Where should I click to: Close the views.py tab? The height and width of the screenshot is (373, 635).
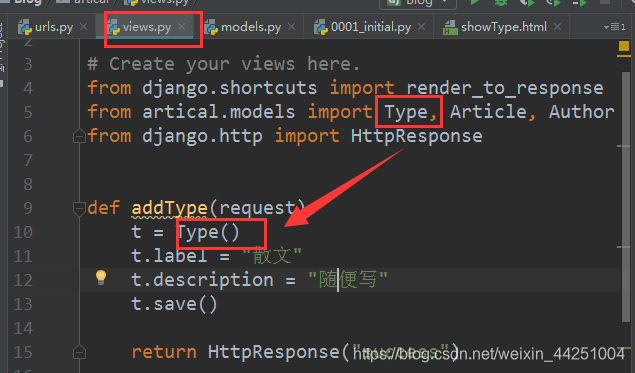point(181,27)
